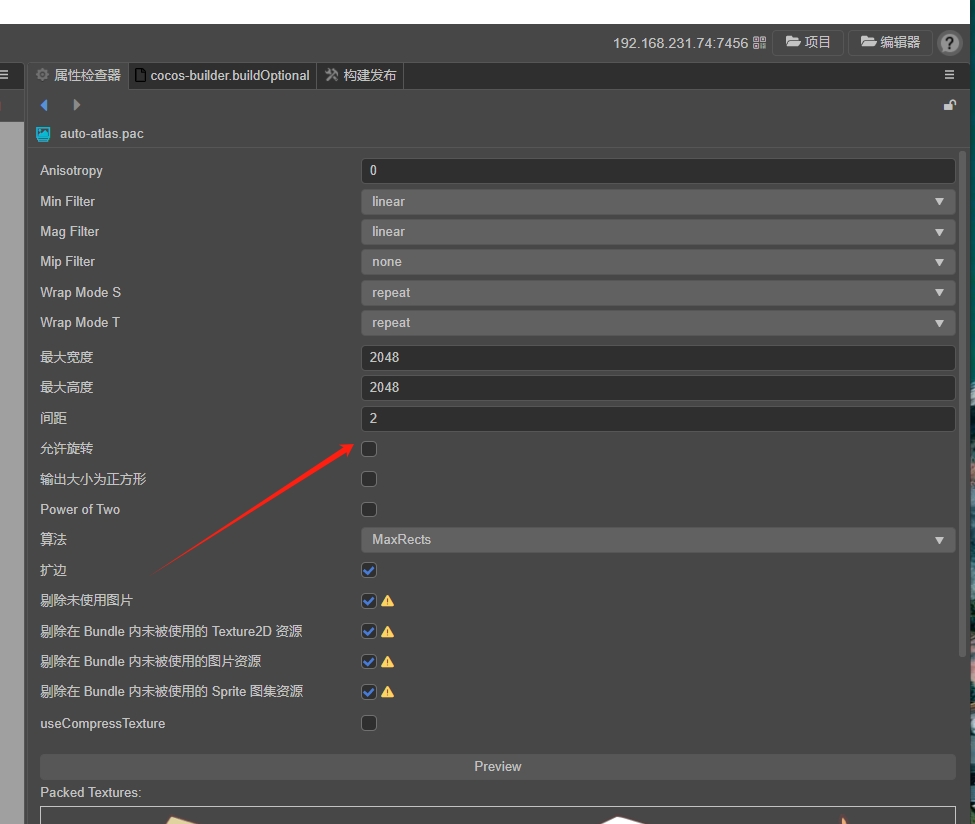Click the Anisotropy input field
975x824 pixels.
658,170
